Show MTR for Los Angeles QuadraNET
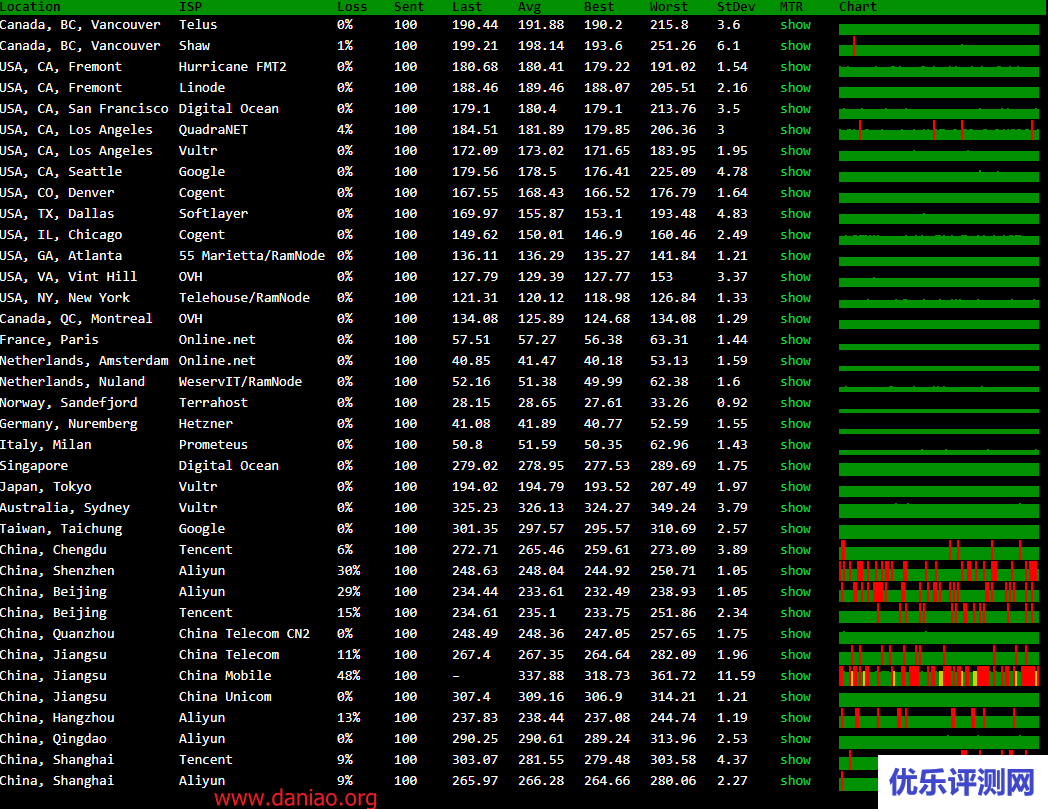The image size is (1048, 809). tap(795, 130)
